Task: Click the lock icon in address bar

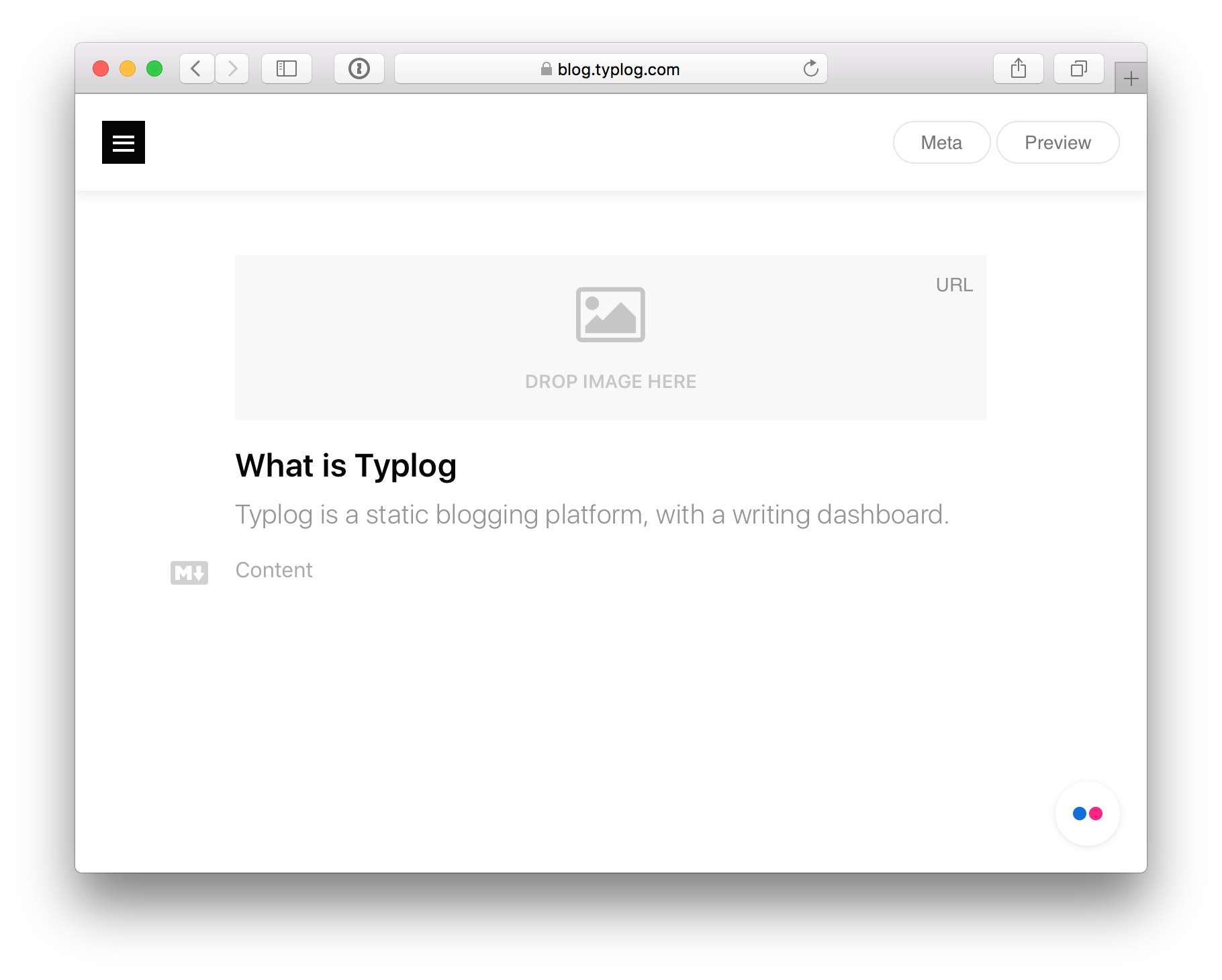Action: tap(547, 68)
